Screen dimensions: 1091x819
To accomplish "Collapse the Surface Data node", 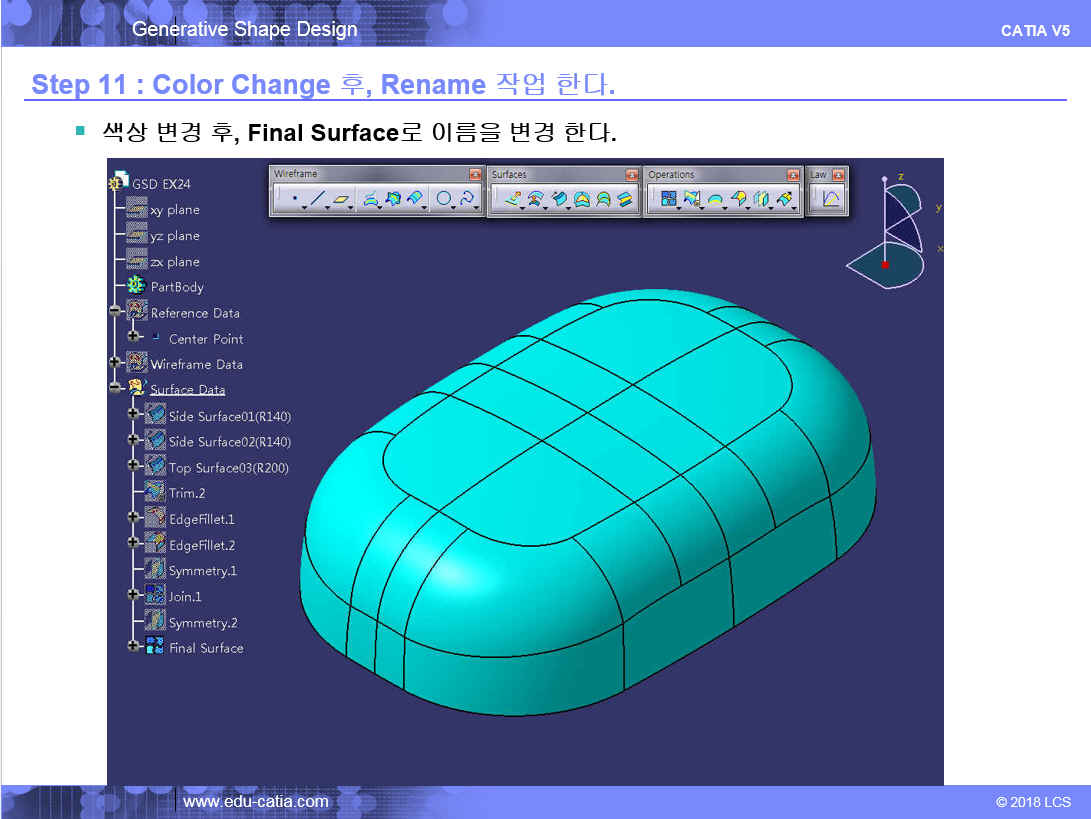I will (114, 388).
